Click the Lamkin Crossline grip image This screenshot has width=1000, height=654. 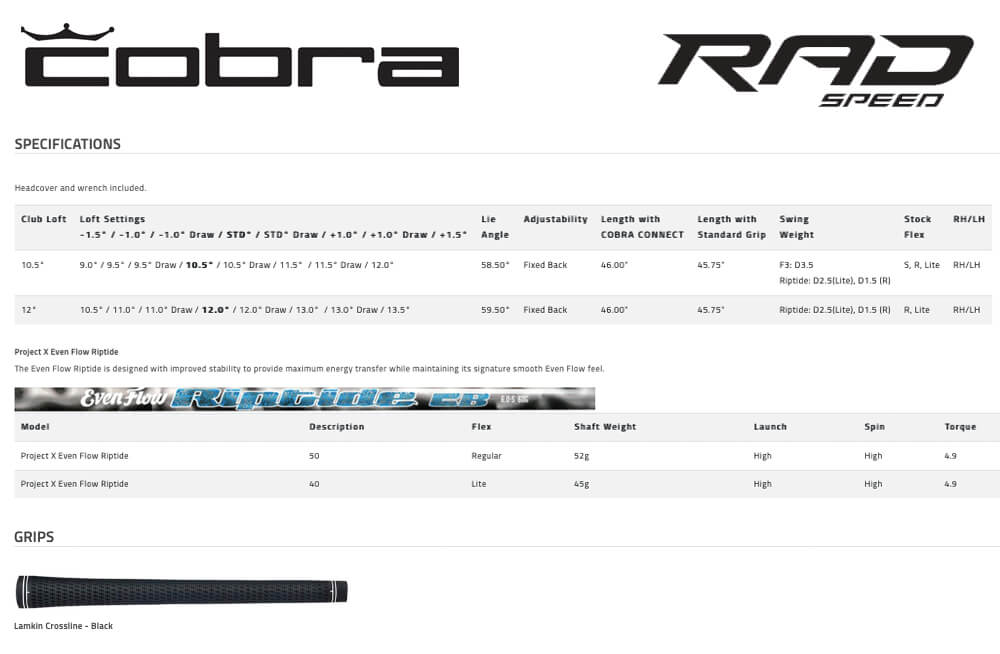coord(181,591)
